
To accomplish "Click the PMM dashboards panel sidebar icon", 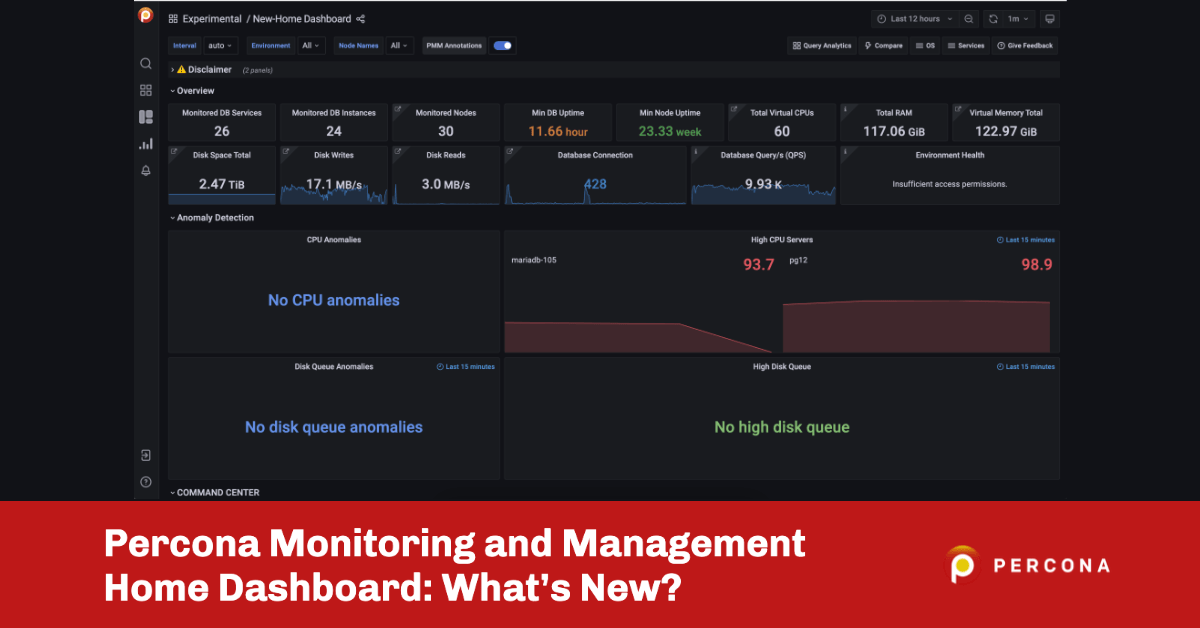I will [146, 117].
